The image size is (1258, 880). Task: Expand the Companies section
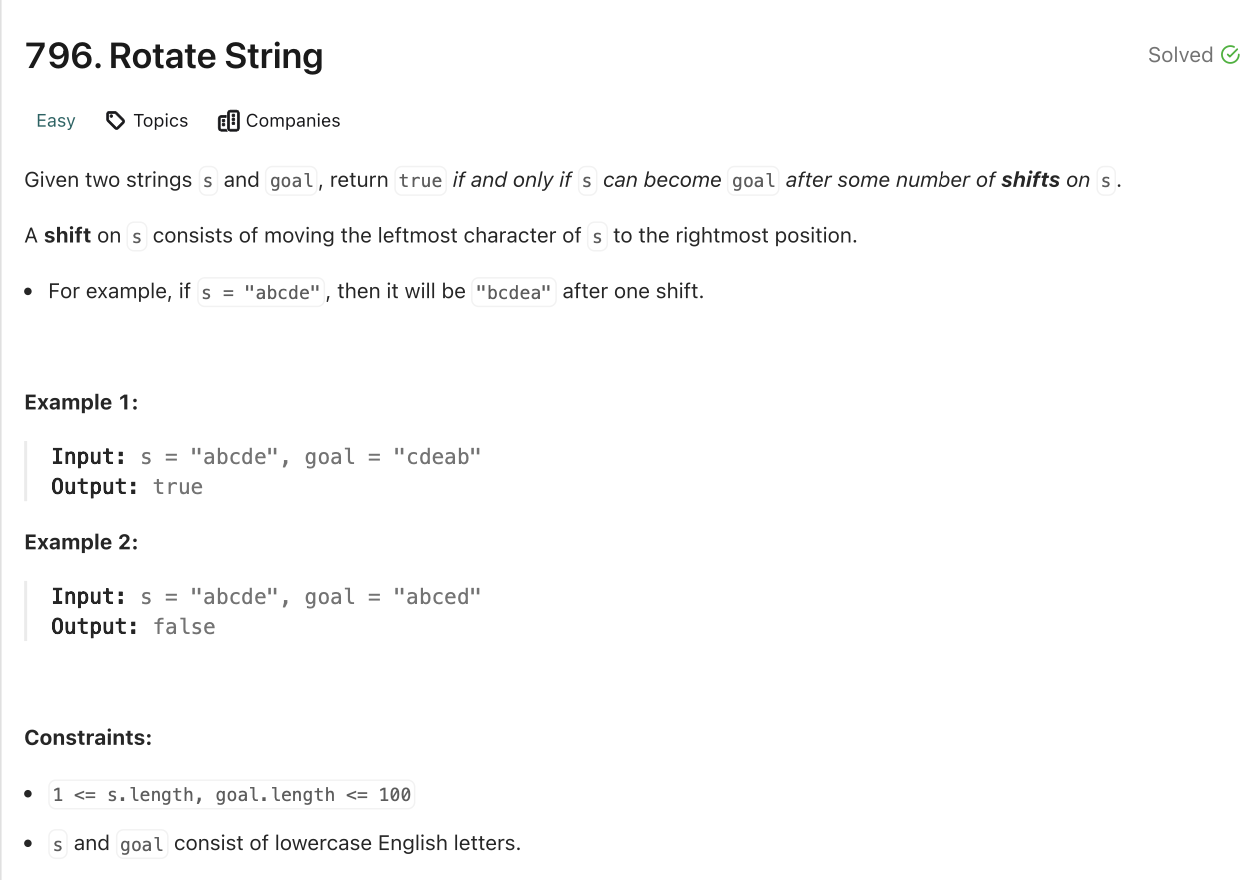point(291,120)
